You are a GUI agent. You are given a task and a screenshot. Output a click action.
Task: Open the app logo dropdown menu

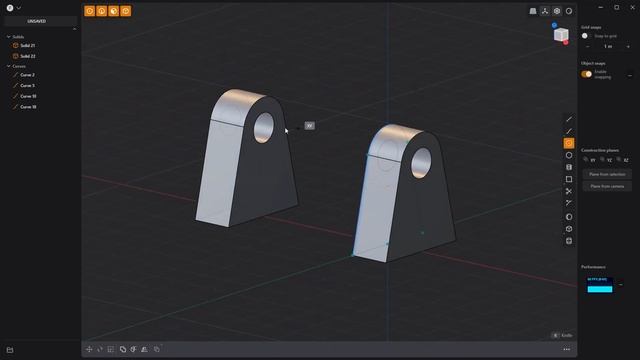[13, 8]
